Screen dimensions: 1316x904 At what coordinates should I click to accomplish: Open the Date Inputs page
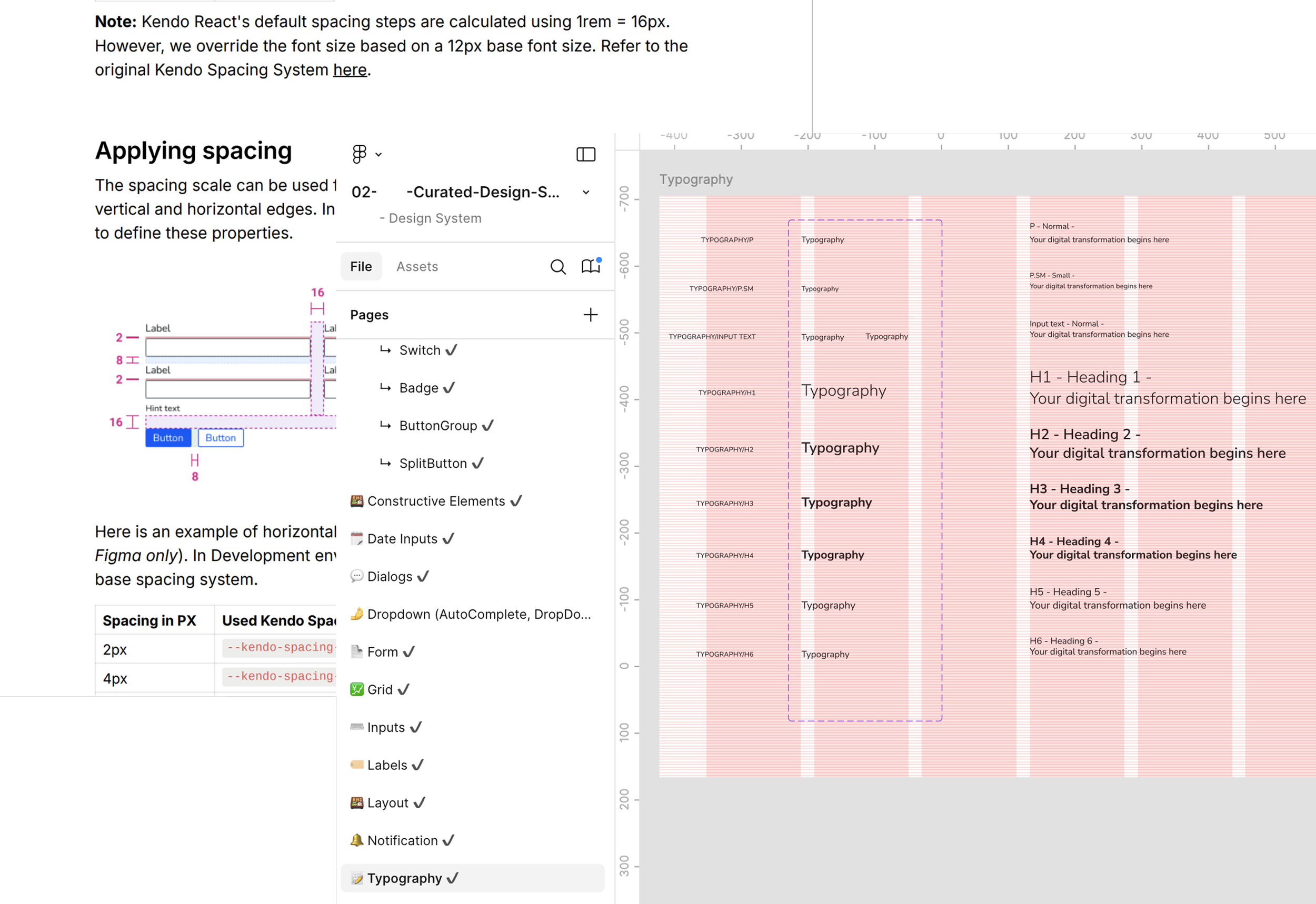click(x=402, y=539)
